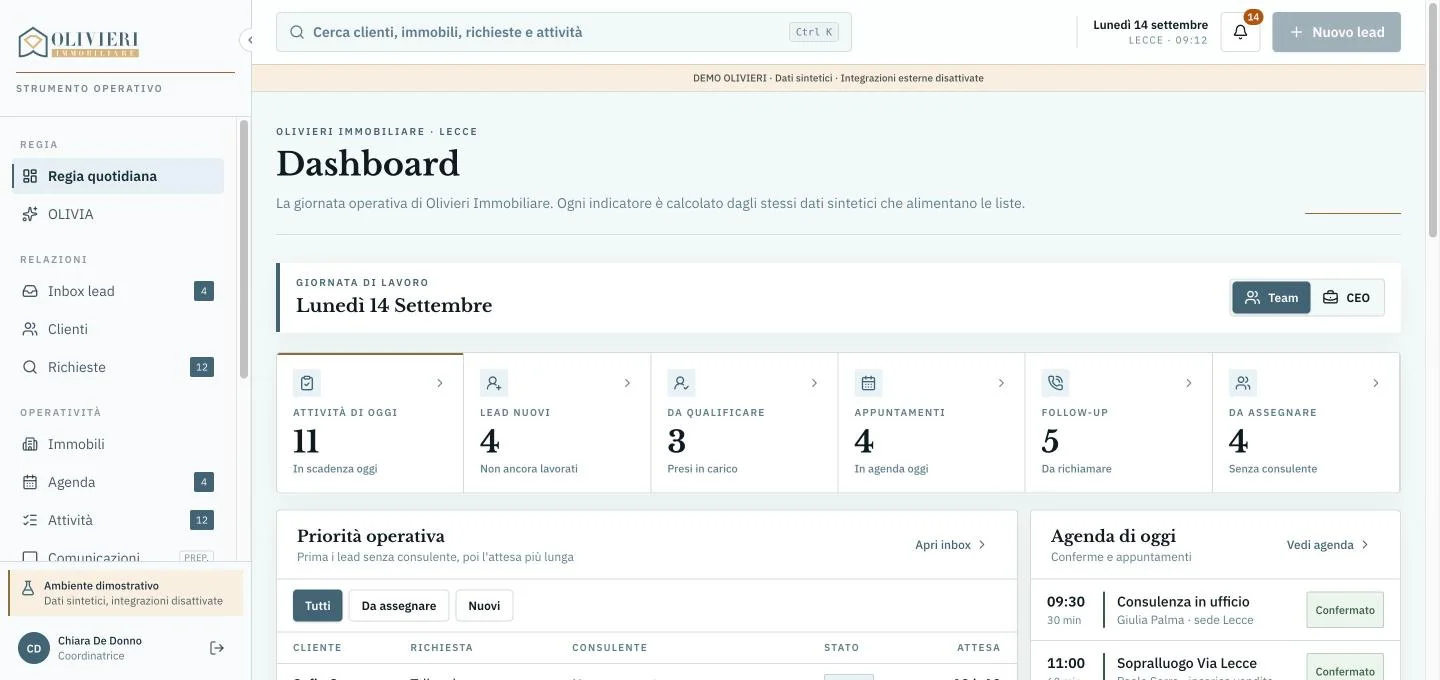Viewport: 1440px width, 680px height.
Task: Switch to the CEO view
Action: [1346, 297]
